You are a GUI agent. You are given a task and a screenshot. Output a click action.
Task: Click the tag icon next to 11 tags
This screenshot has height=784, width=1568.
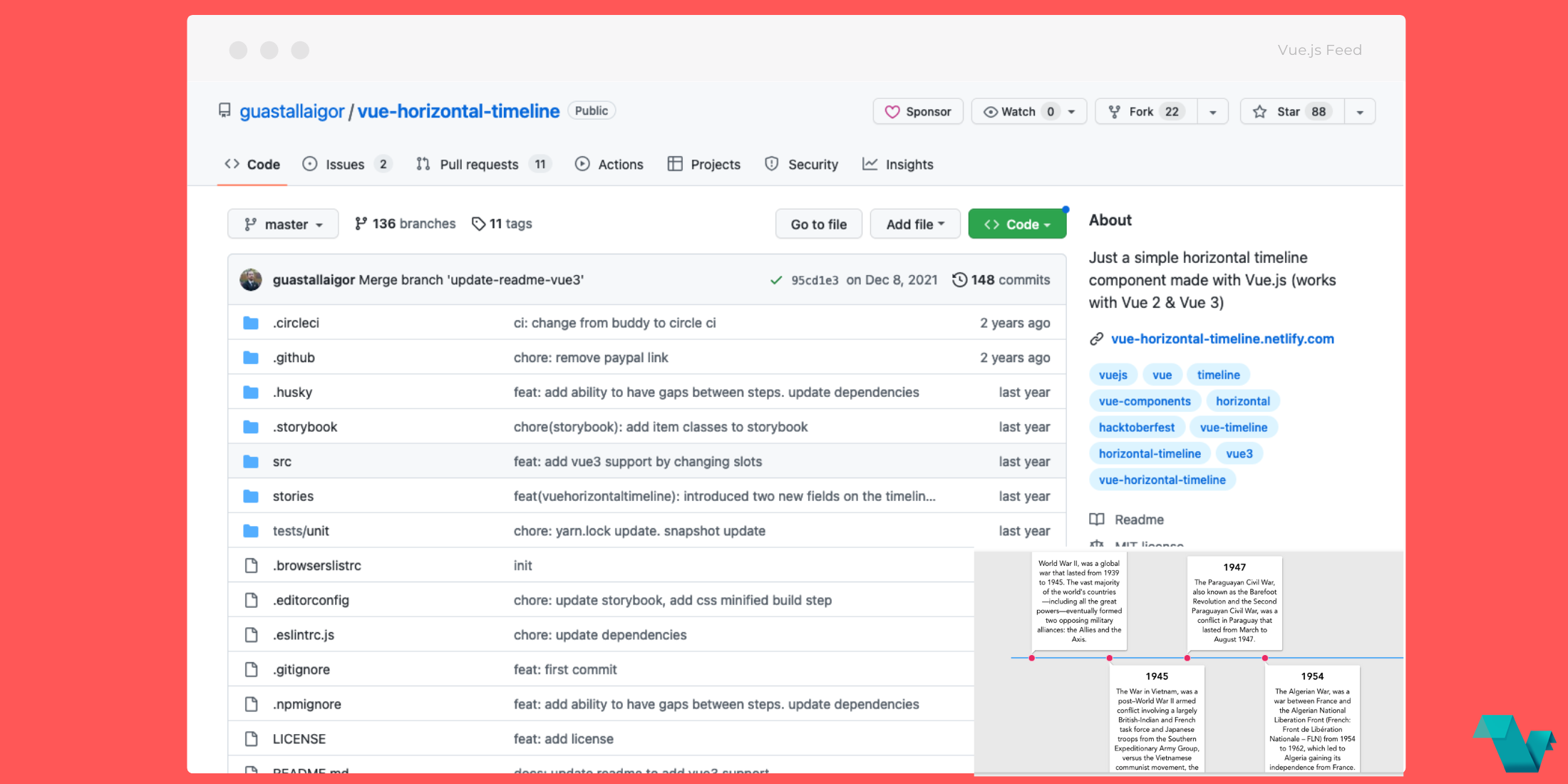pos(478,223)
